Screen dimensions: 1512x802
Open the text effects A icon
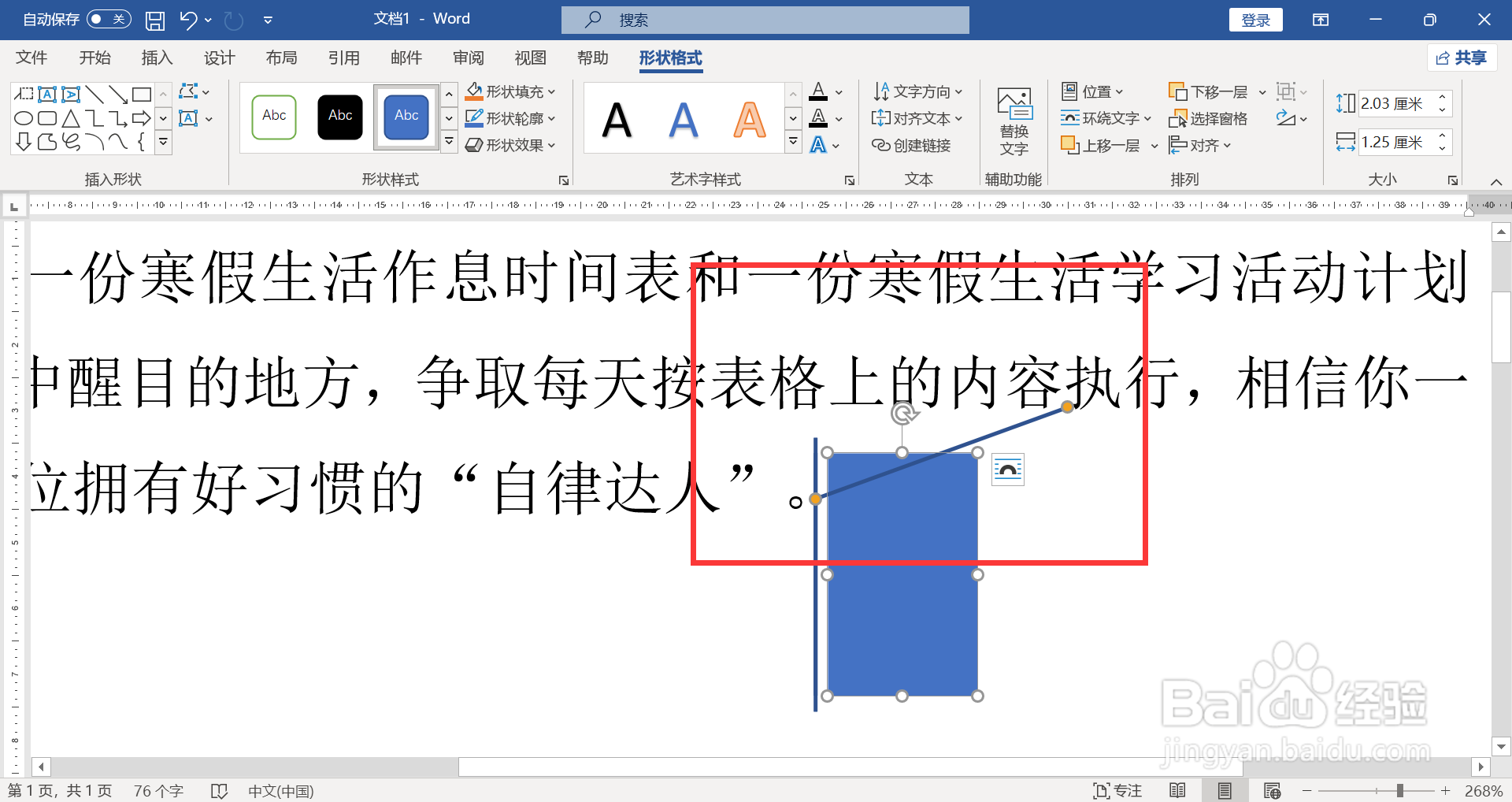point(819,146)
